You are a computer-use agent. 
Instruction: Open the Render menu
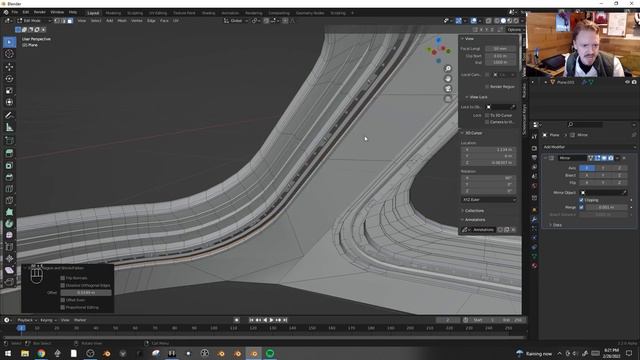pyautogui.click(x=40, y=13)
